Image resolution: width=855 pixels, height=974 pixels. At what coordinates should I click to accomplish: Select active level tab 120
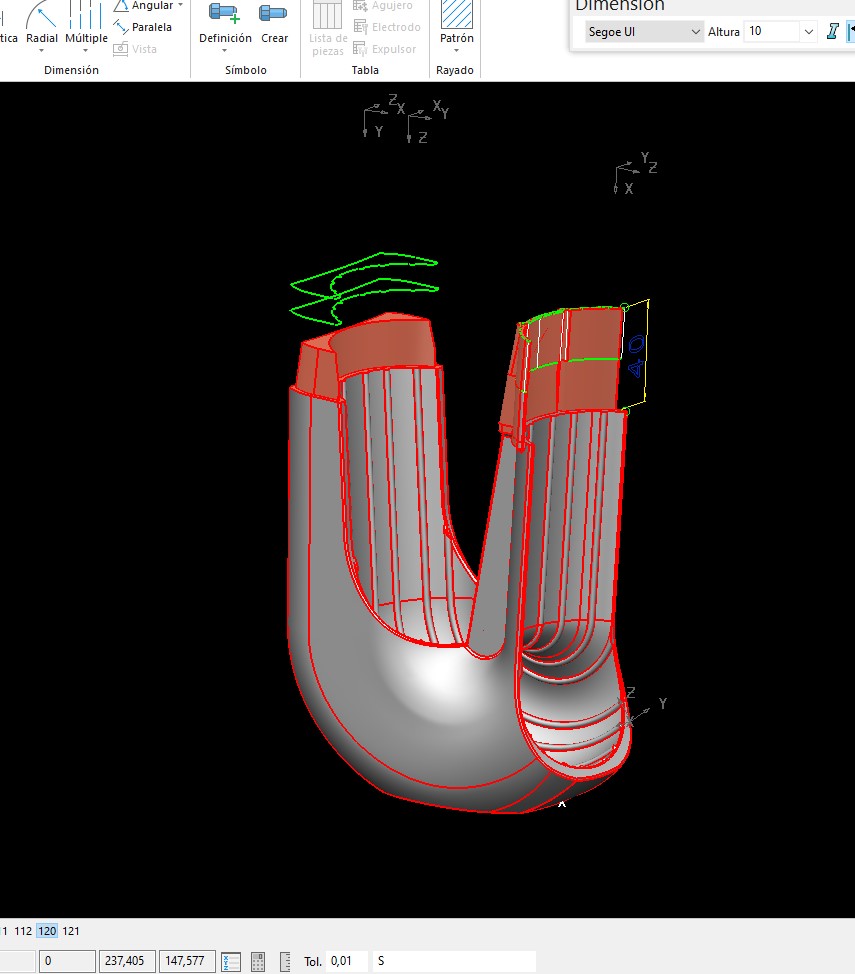tap(47, 931)
